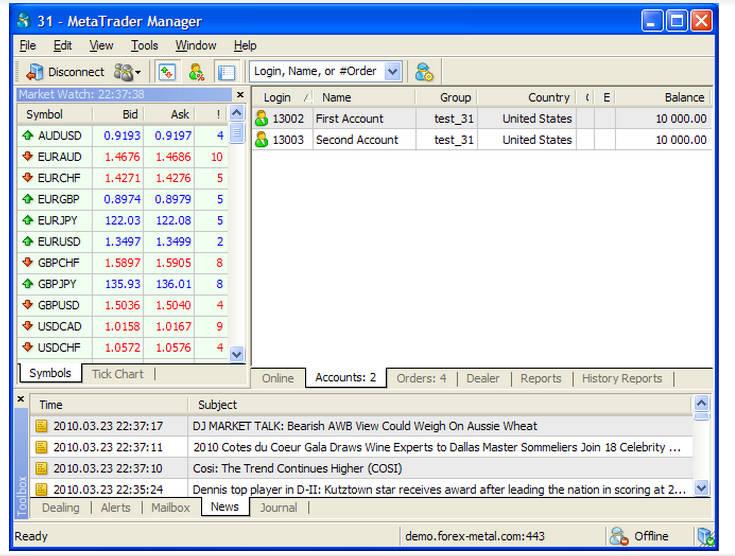
Task: Click news icon for Cosi Trend item
Action: (41, 468)
